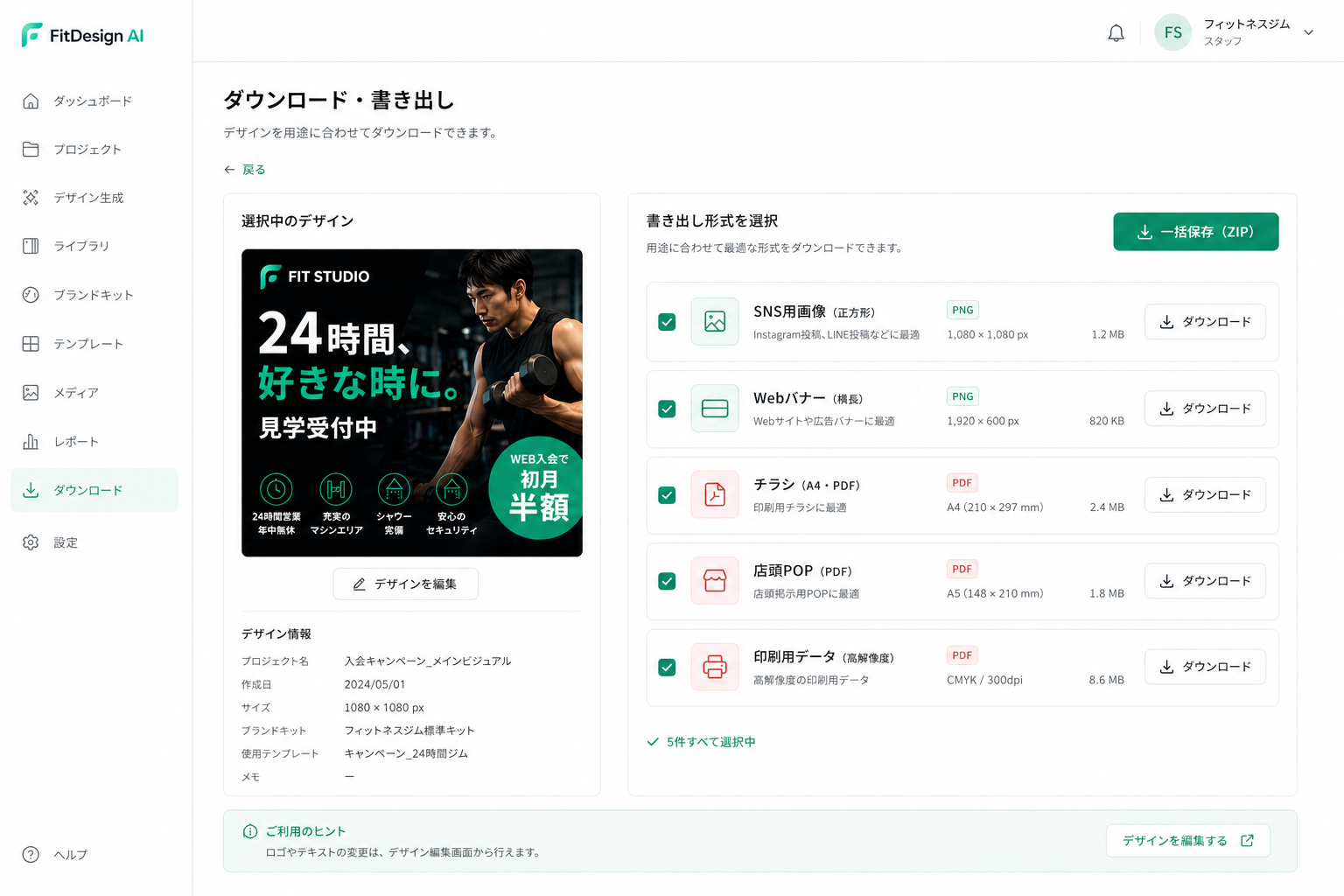1344x896 pixels.
Task: Click the ヘルプ question mark icon
Action: pos(31,855)
